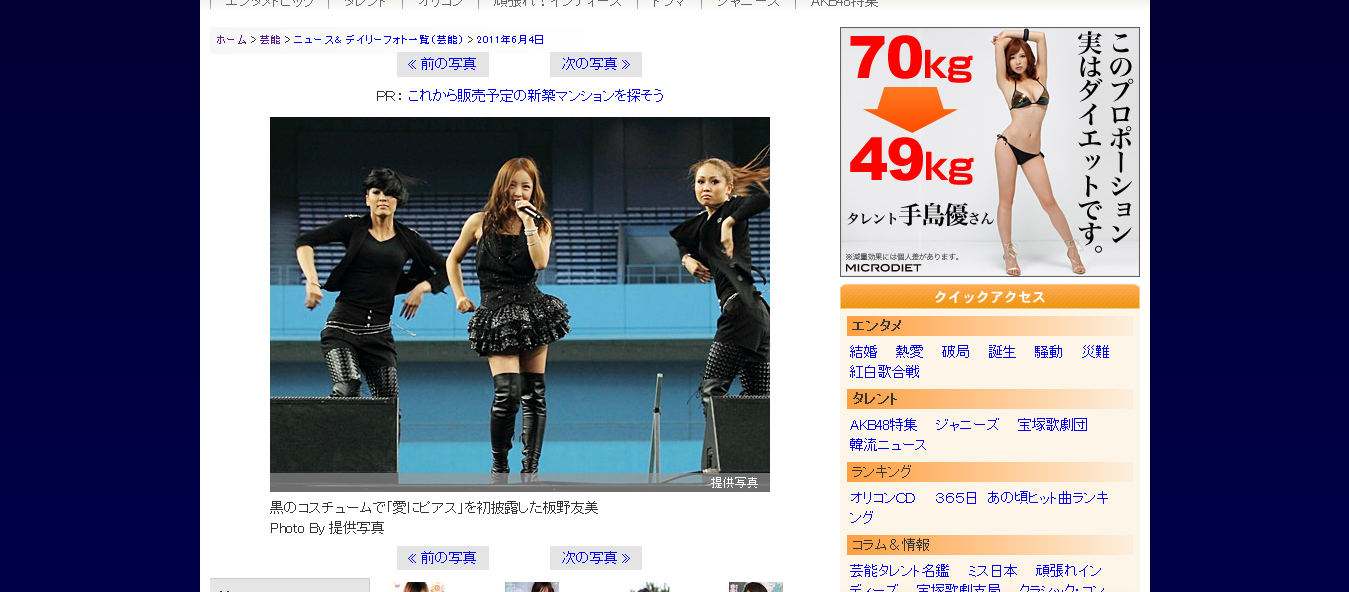This screenshot has height=592, width=1349.
Task: Open 熱愛 link under エンタメ
Action: [x=909, y=352]
